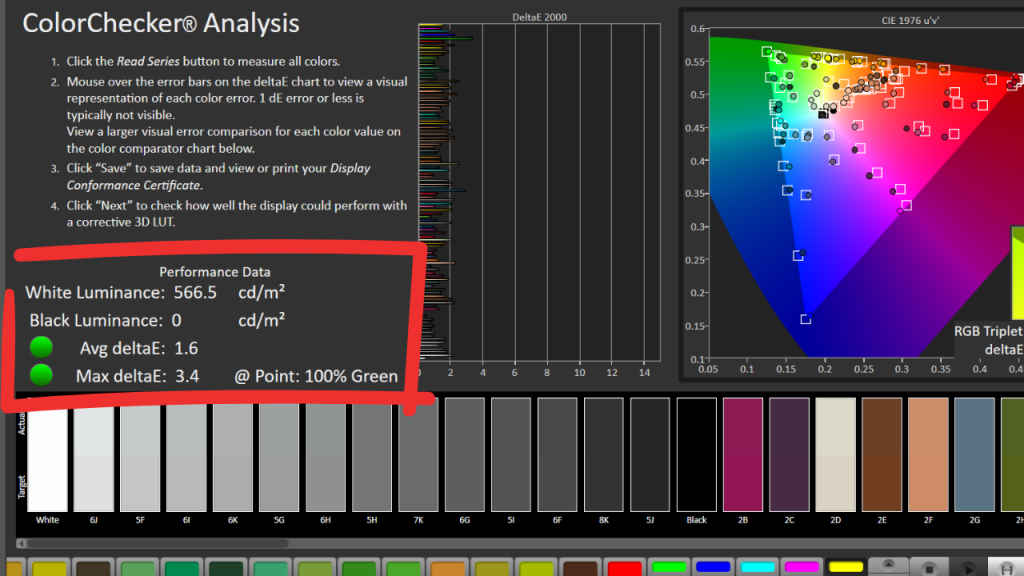Click the Avg deltaE 1.6 value

186,348
